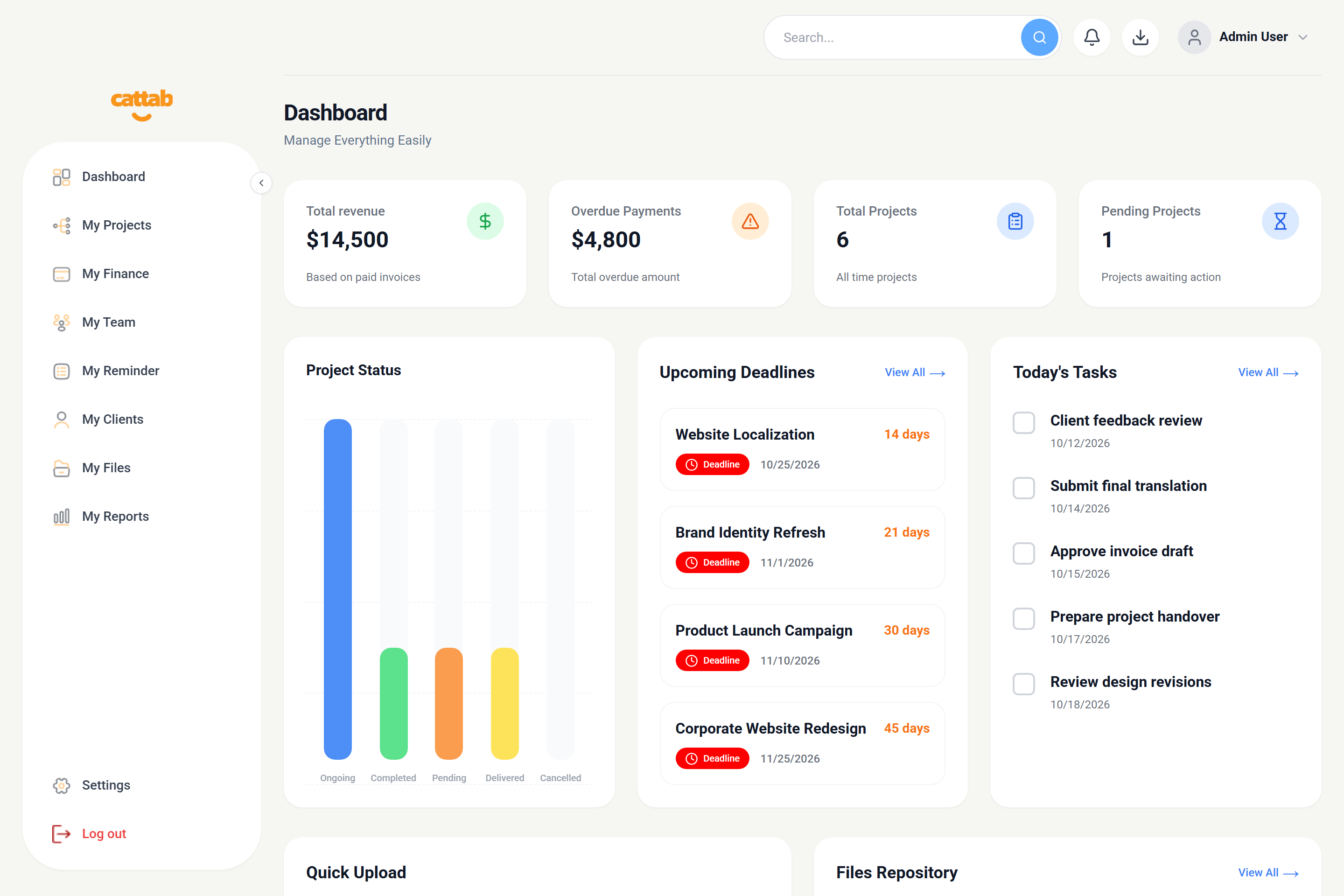
Task: Click the Admin User avatar icon
Action: [1194, 37]
